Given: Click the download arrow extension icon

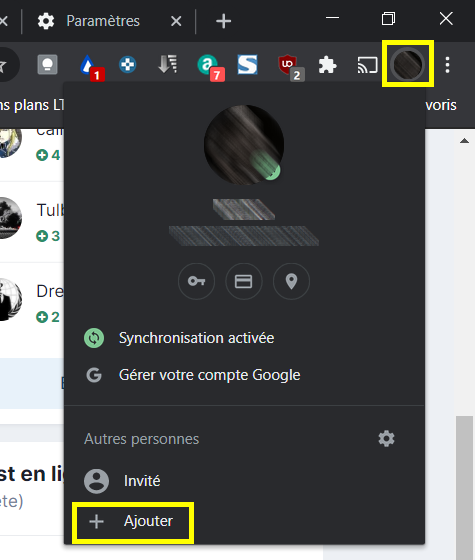Looking at the screenshot, I should (x=168, y=64).
